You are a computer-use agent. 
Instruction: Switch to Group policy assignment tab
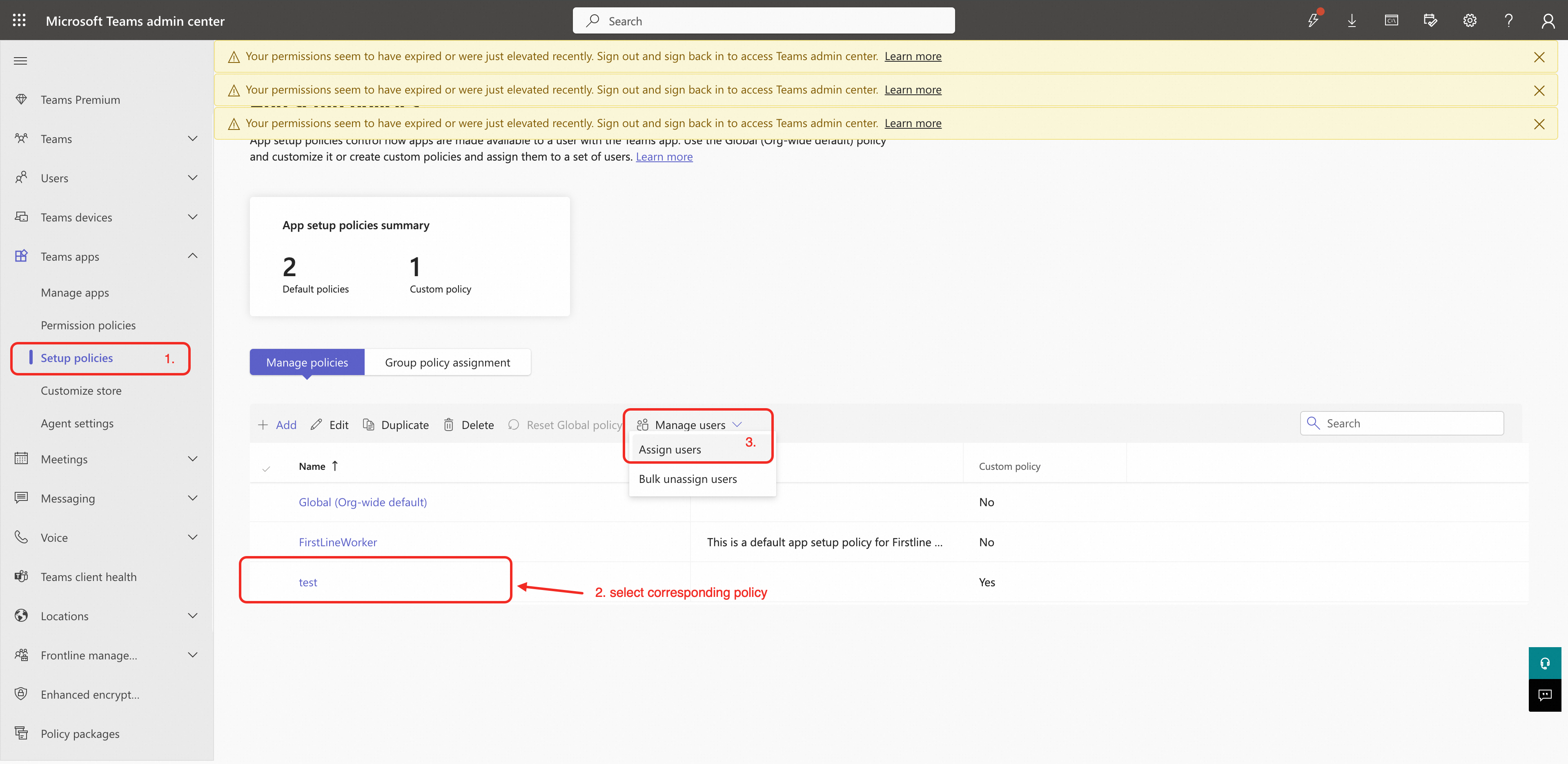pyautogui.click(x=448, y=362)
